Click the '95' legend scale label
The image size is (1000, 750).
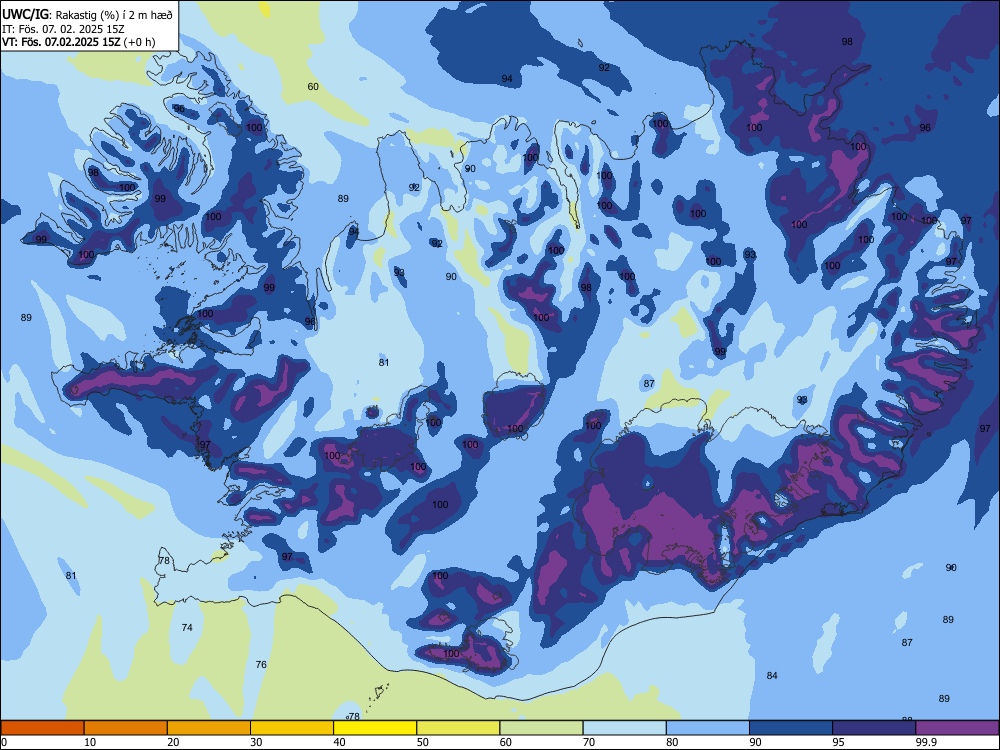(838, 742)
